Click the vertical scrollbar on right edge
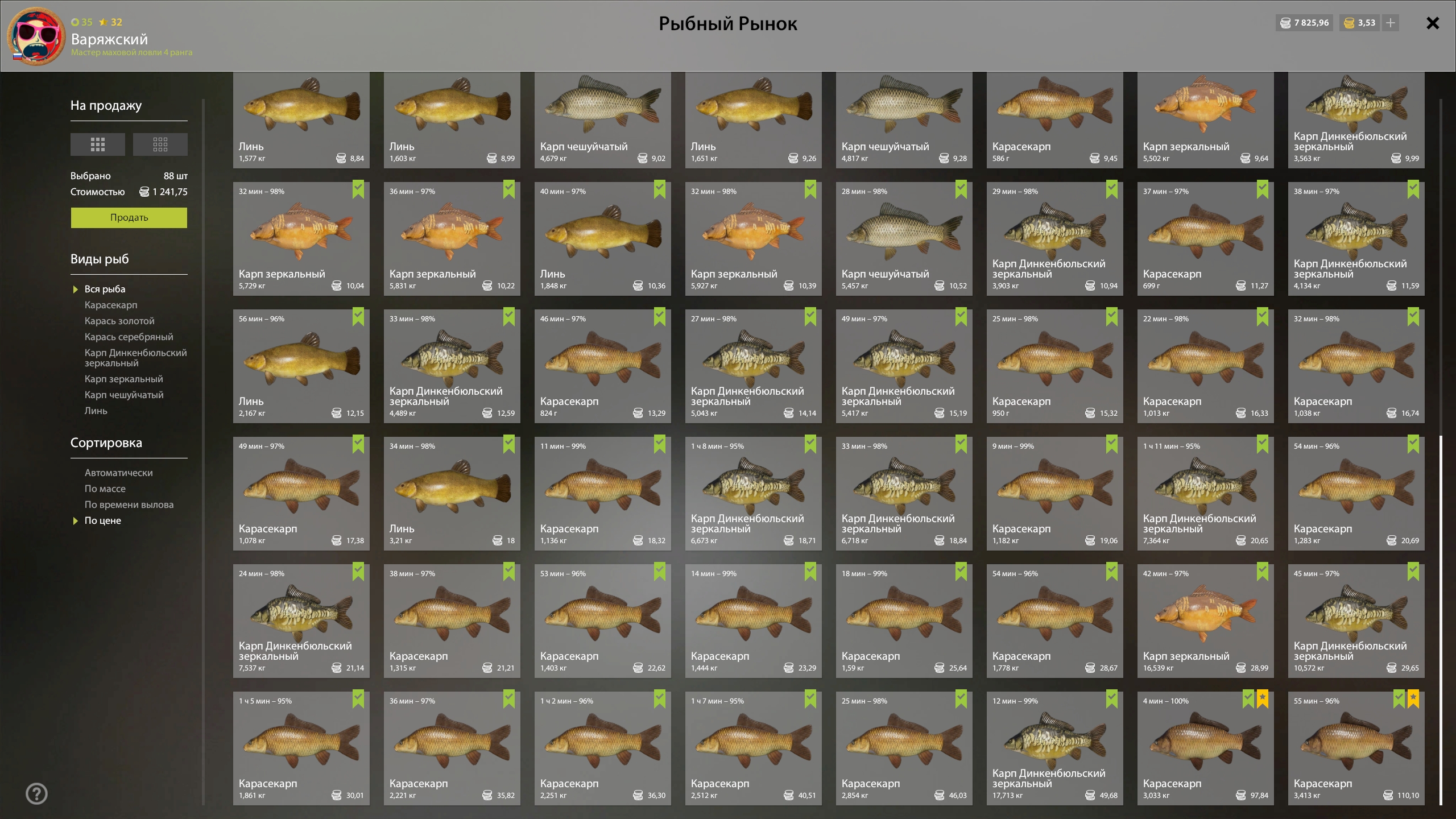Image resolution: width=1456 pixels, height=819 pixels. tap(1441, 620)
